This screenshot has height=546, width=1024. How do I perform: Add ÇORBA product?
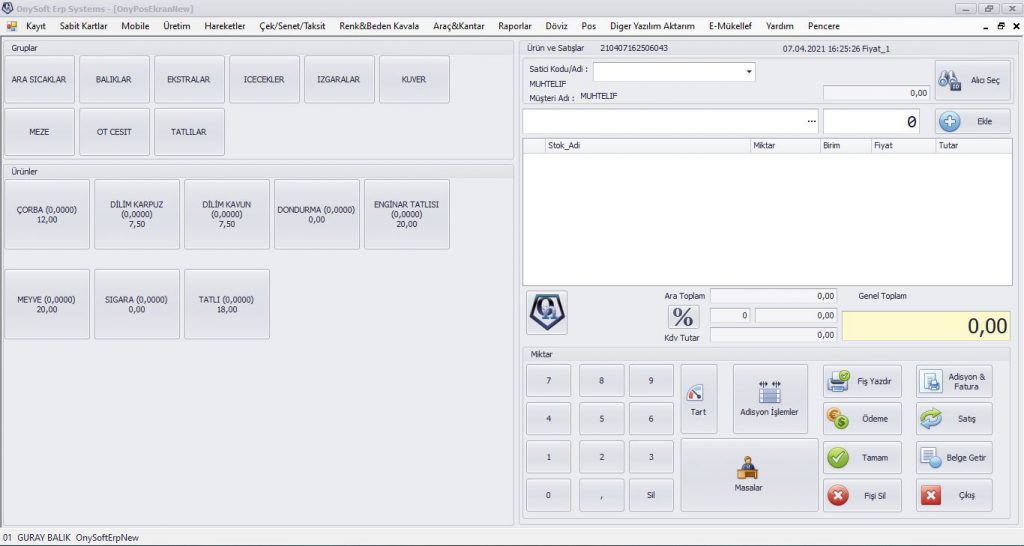[47, 214]
